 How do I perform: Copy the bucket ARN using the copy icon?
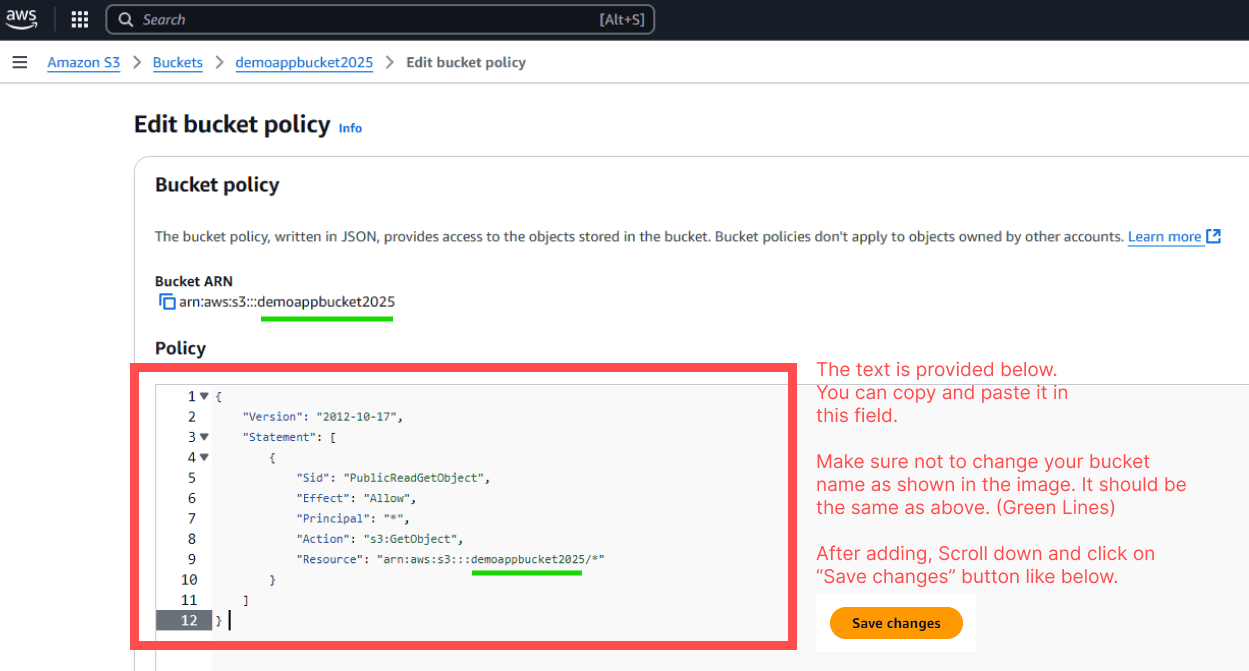167,301
